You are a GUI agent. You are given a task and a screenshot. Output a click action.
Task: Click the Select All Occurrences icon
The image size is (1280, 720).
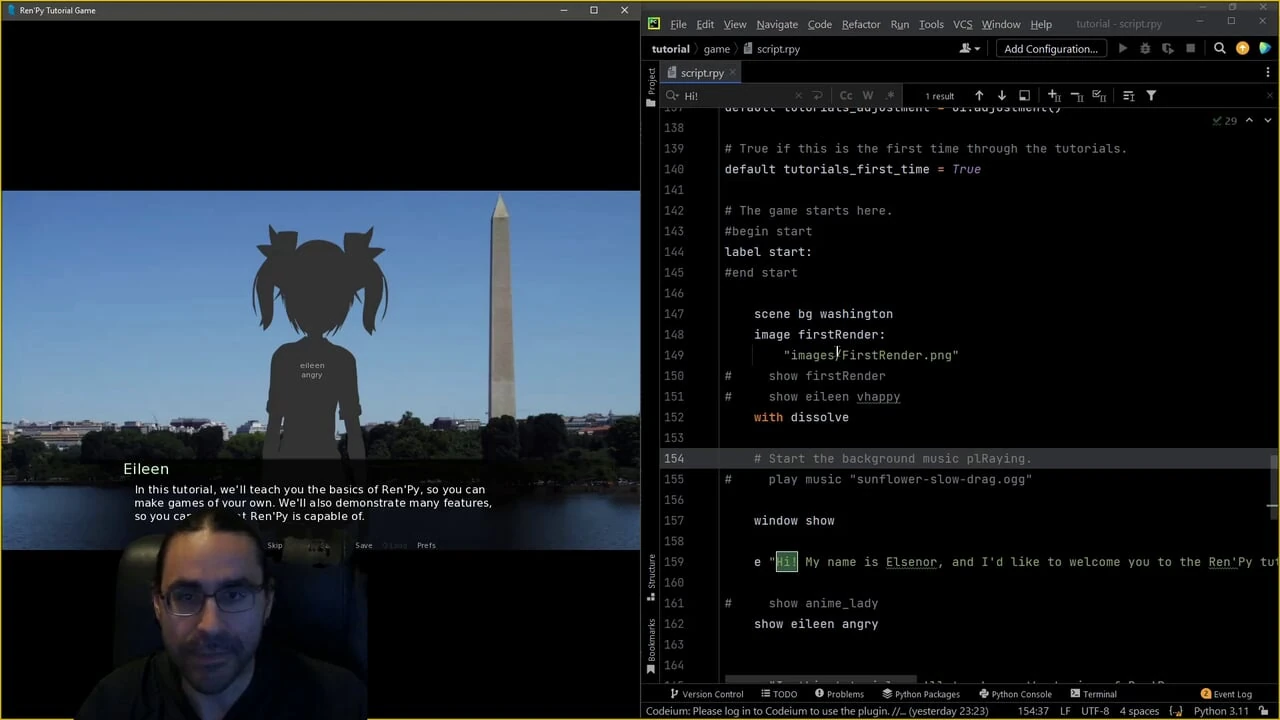(1099, 96)
